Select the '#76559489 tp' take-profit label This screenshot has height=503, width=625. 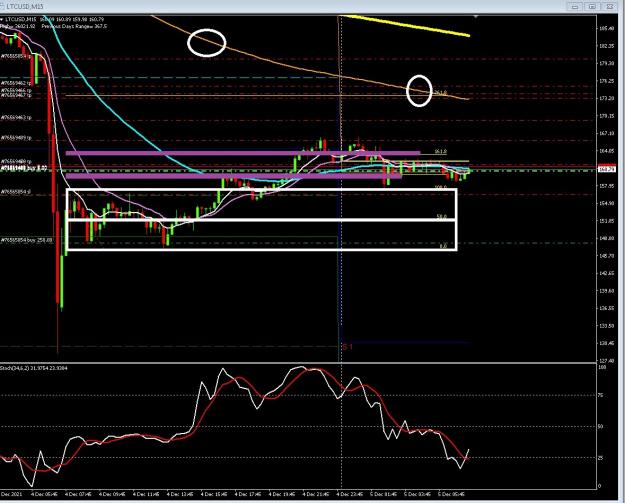point(16,138)
